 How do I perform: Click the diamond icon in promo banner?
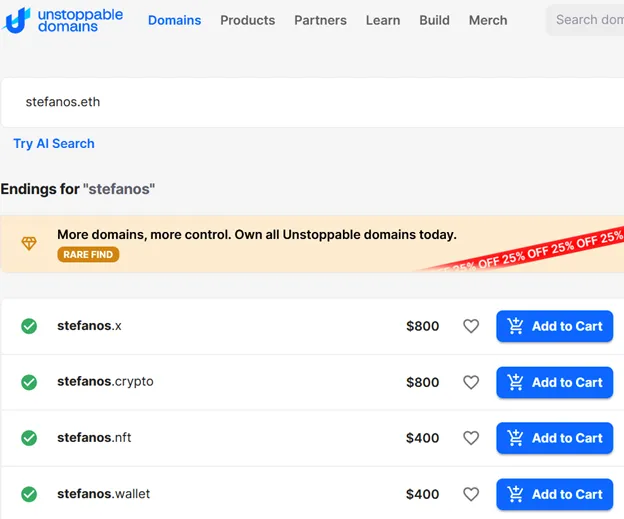click(x=29, y=243)
